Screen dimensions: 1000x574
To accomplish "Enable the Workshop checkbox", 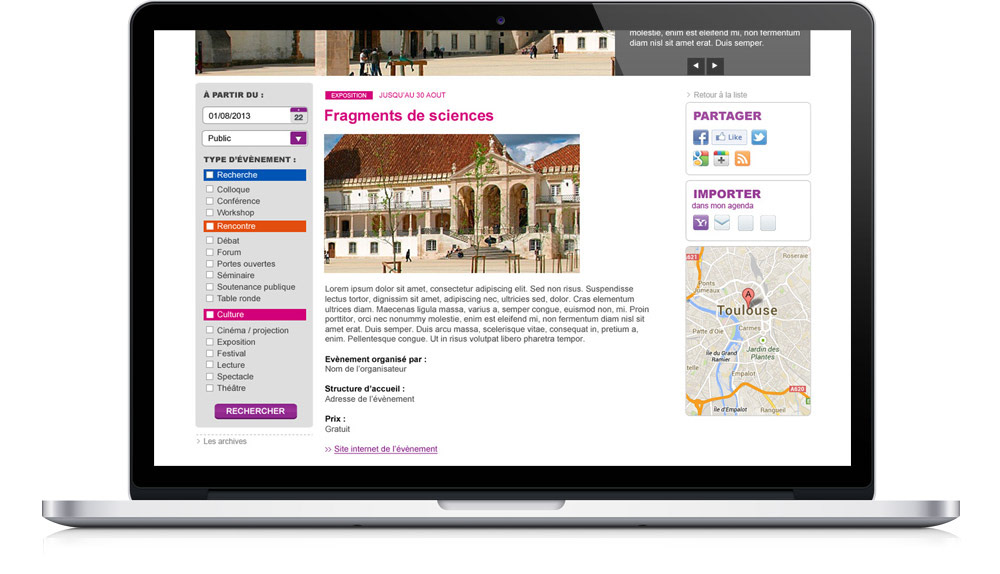I will point(209,212).
